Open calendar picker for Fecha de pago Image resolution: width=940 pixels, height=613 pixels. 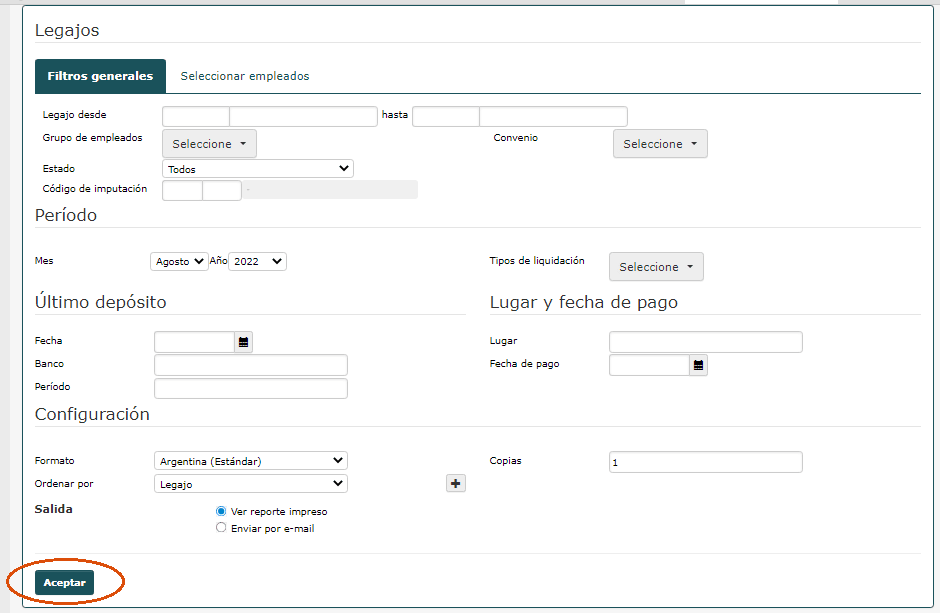(x=698, y=365)
